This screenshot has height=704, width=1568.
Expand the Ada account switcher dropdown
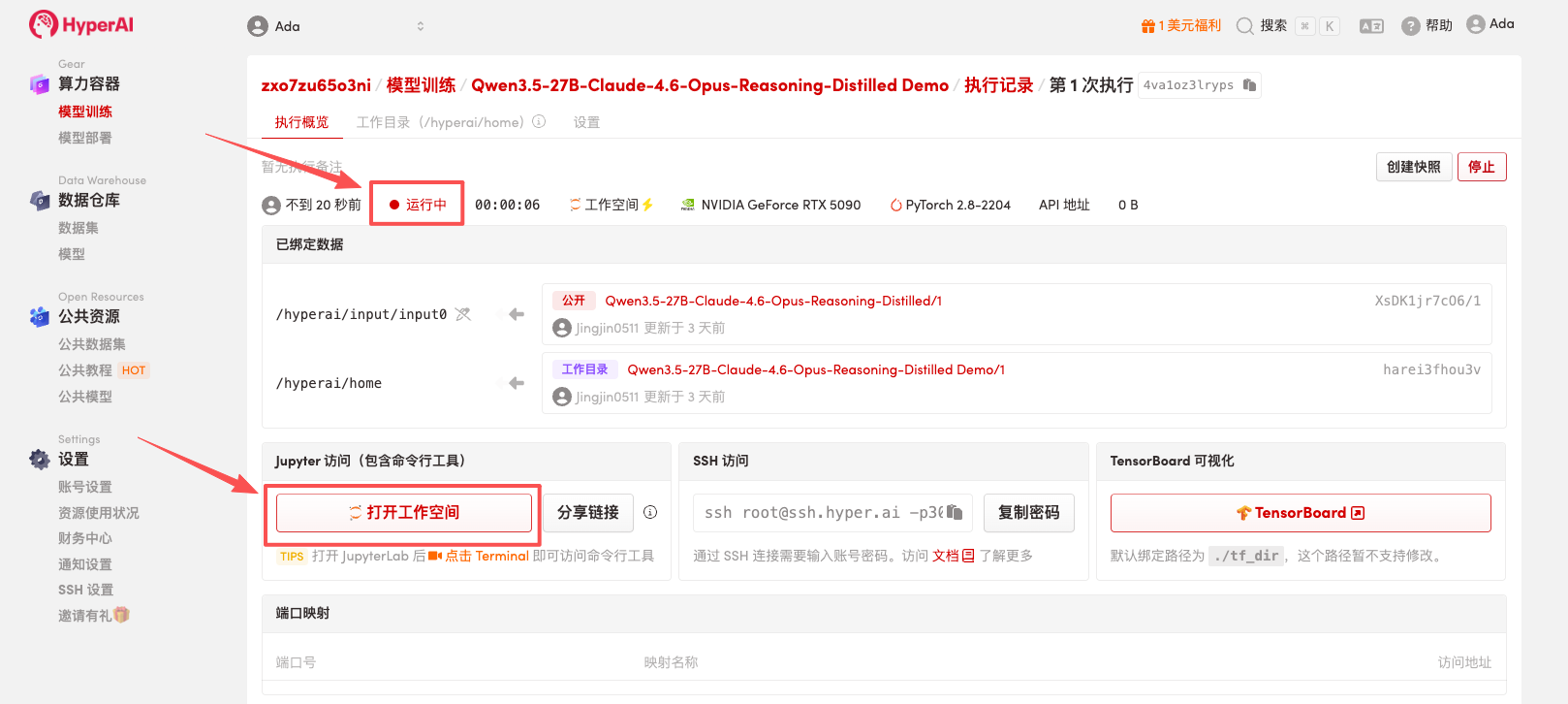[420, 26]
